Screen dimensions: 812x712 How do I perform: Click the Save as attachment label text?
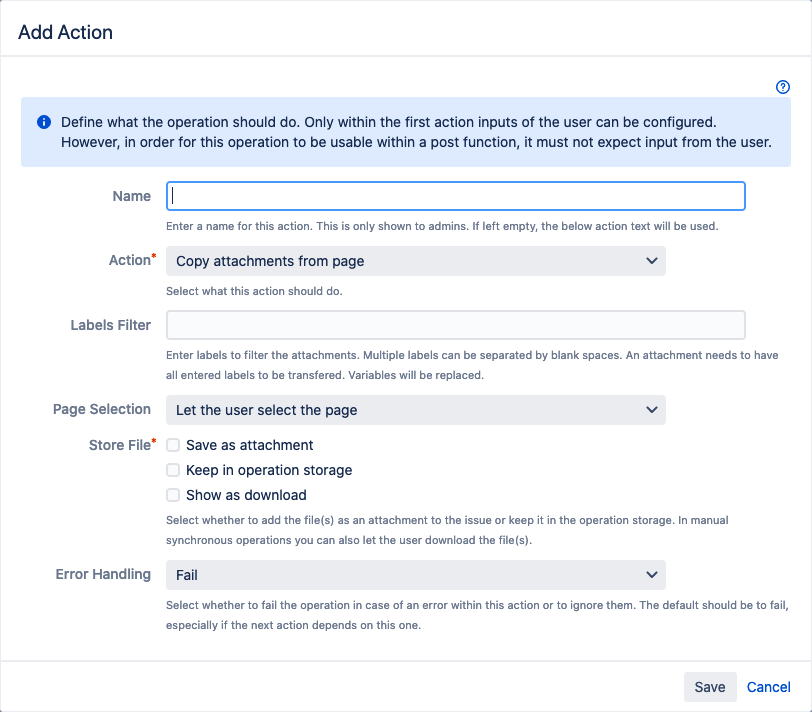250,445
